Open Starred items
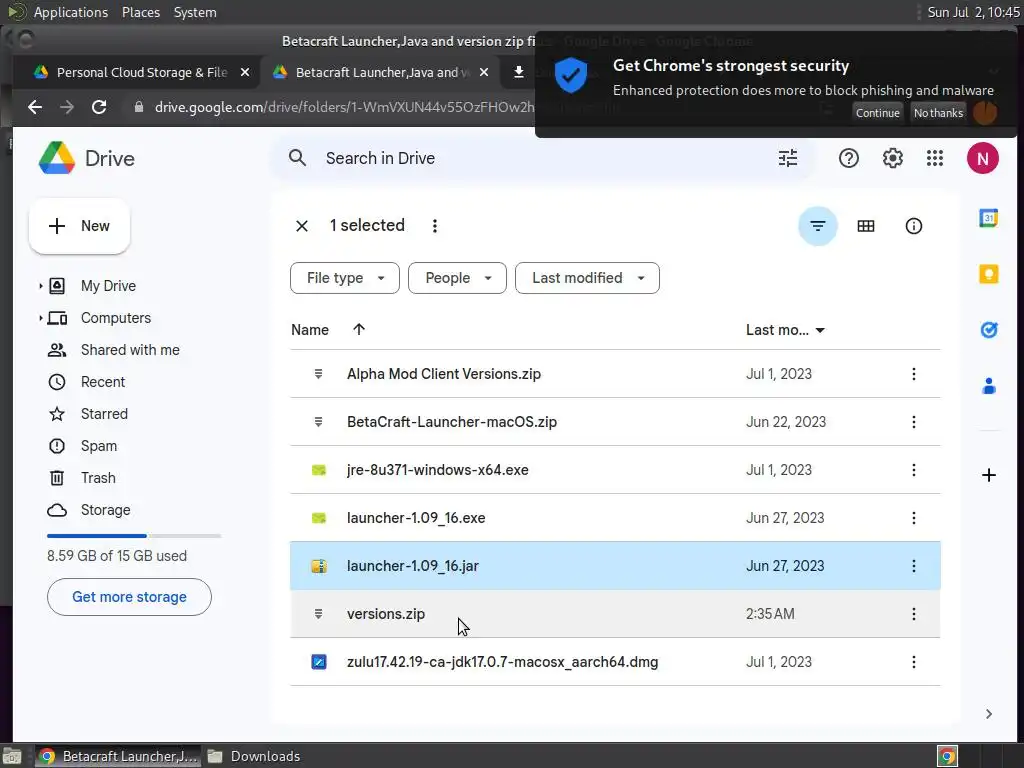This screenshot has width=1024, height=768. point(104,414)
